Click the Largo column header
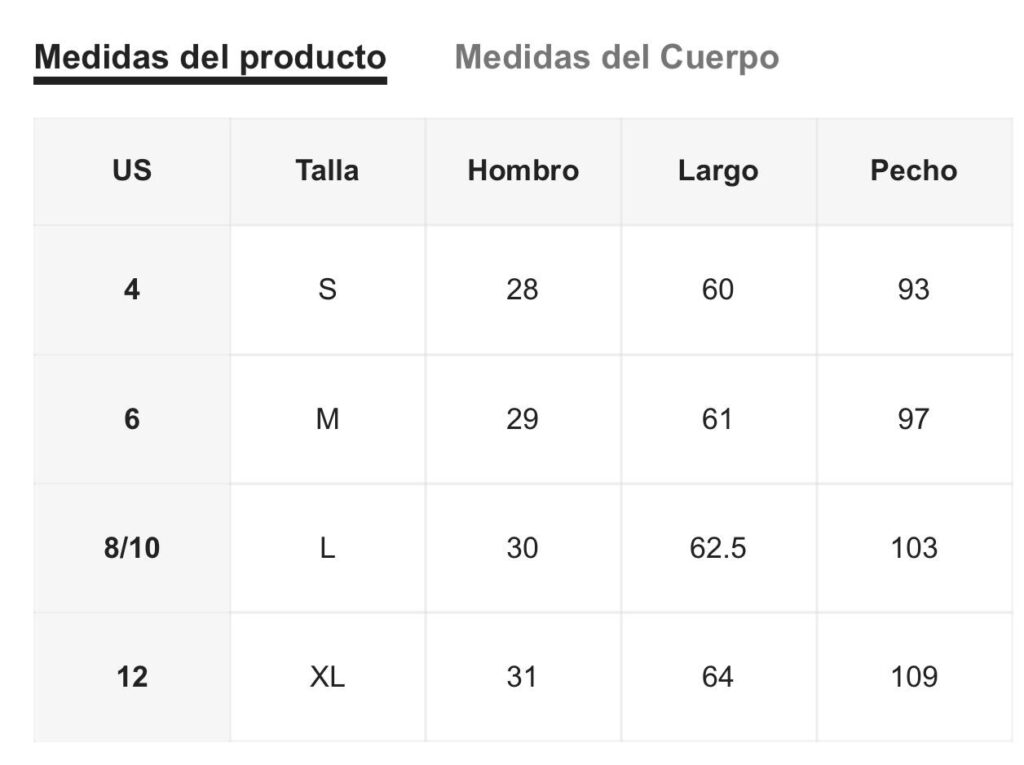 click(718, 171)
